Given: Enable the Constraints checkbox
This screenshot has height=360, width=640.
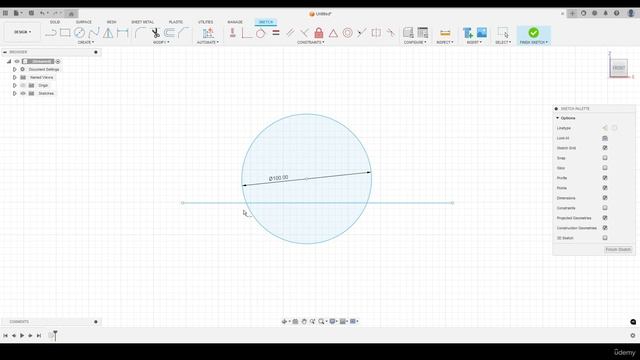Looking at the screenshot, I should [x=605, y=208].
